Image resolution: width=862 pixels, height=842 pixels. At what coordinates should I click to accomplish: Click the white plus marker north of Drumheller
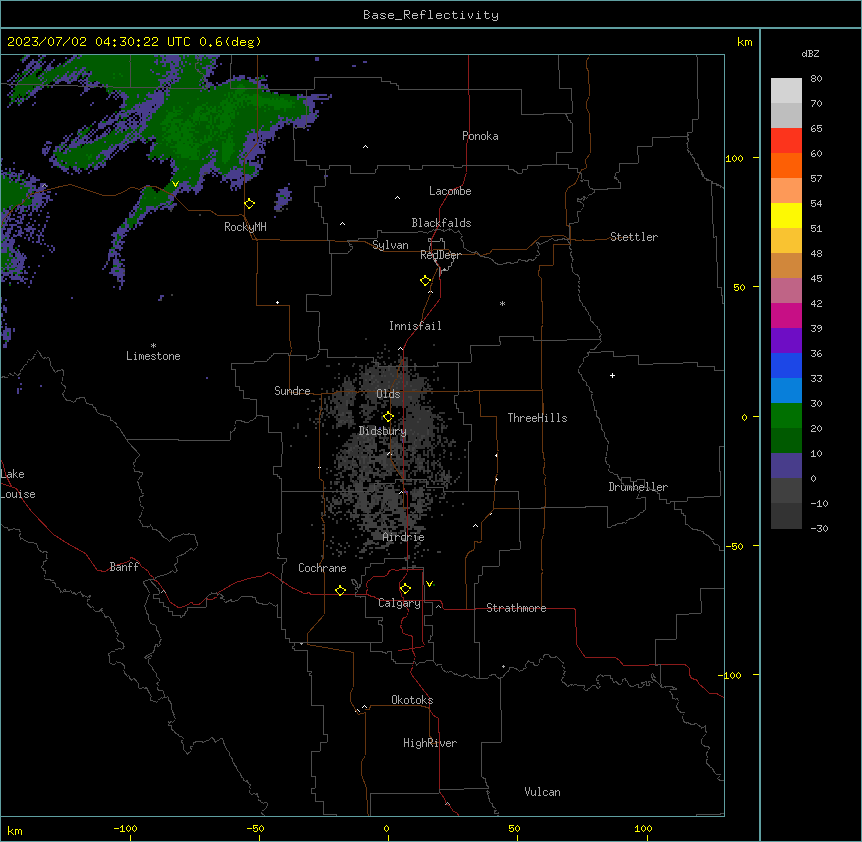[612, 376]
